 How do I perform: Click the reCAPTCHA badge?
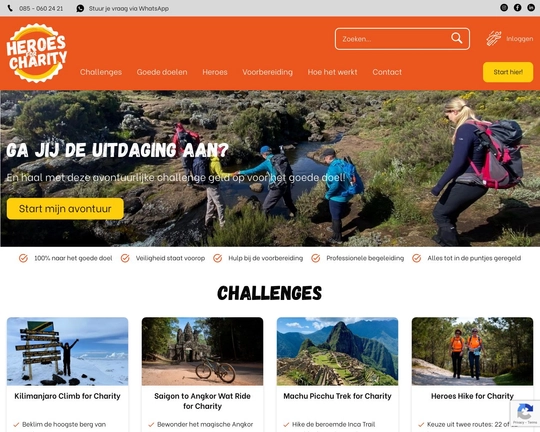[525, 413]
